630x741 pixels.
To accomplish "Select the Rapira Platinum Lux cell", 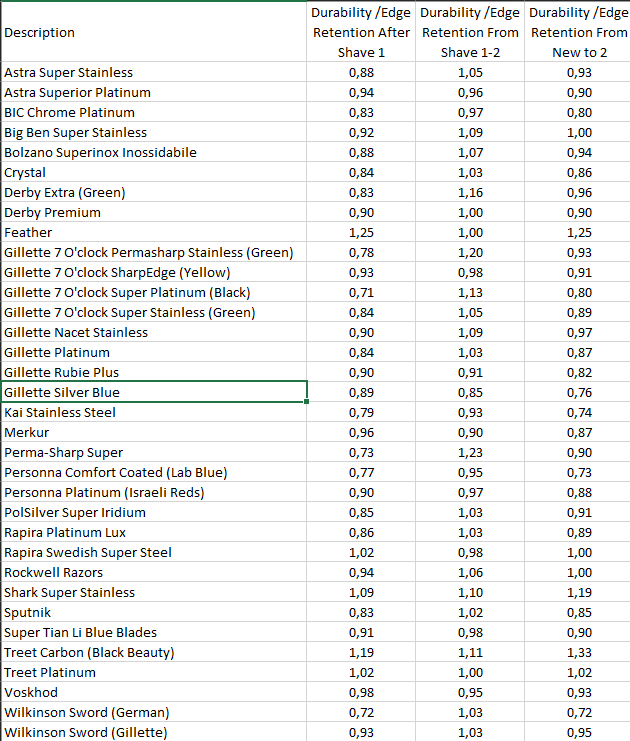I will (154, 533).
